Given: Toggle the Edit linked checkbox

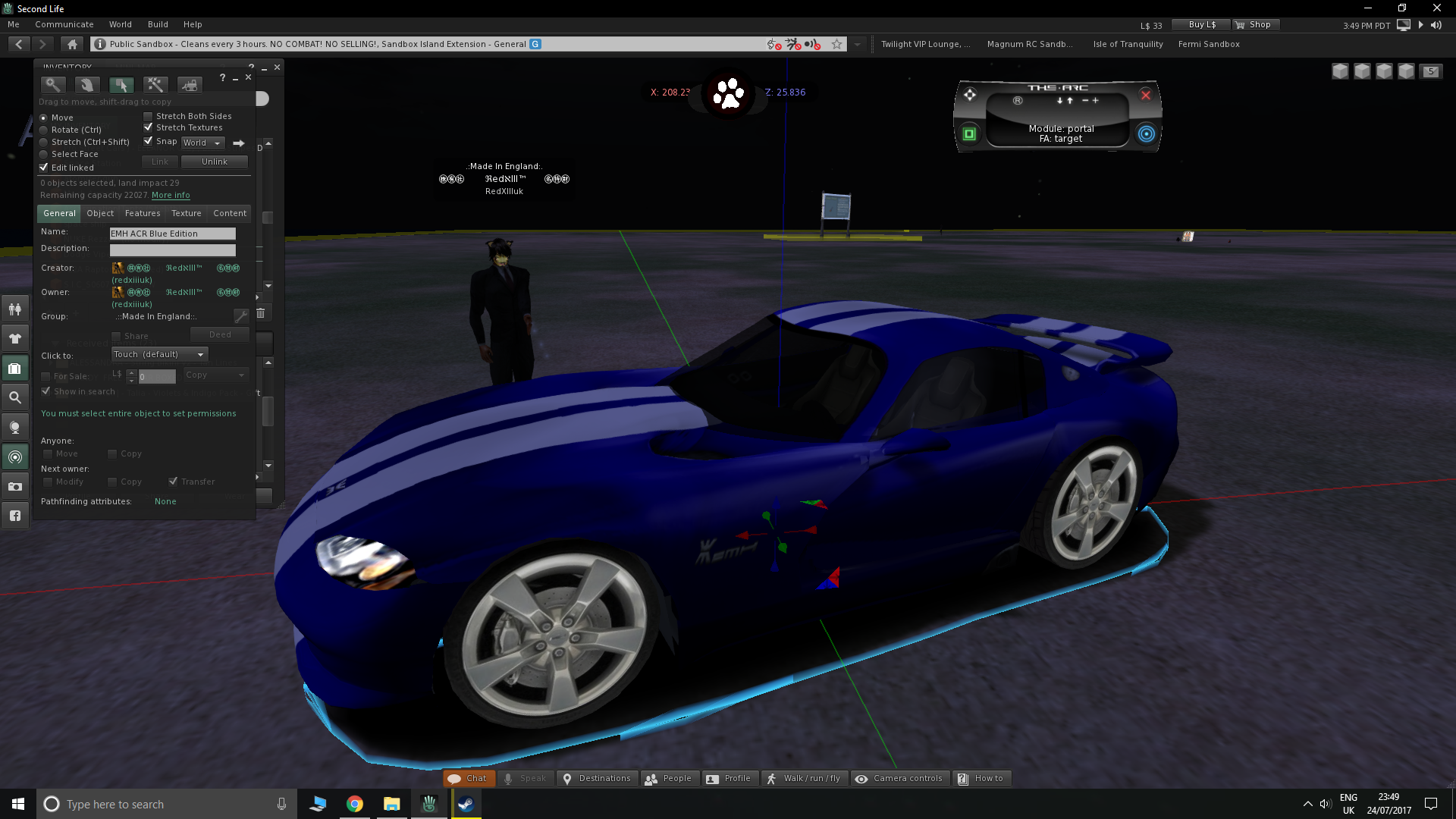Looking at the screenshot, I should tap(44, 168).
